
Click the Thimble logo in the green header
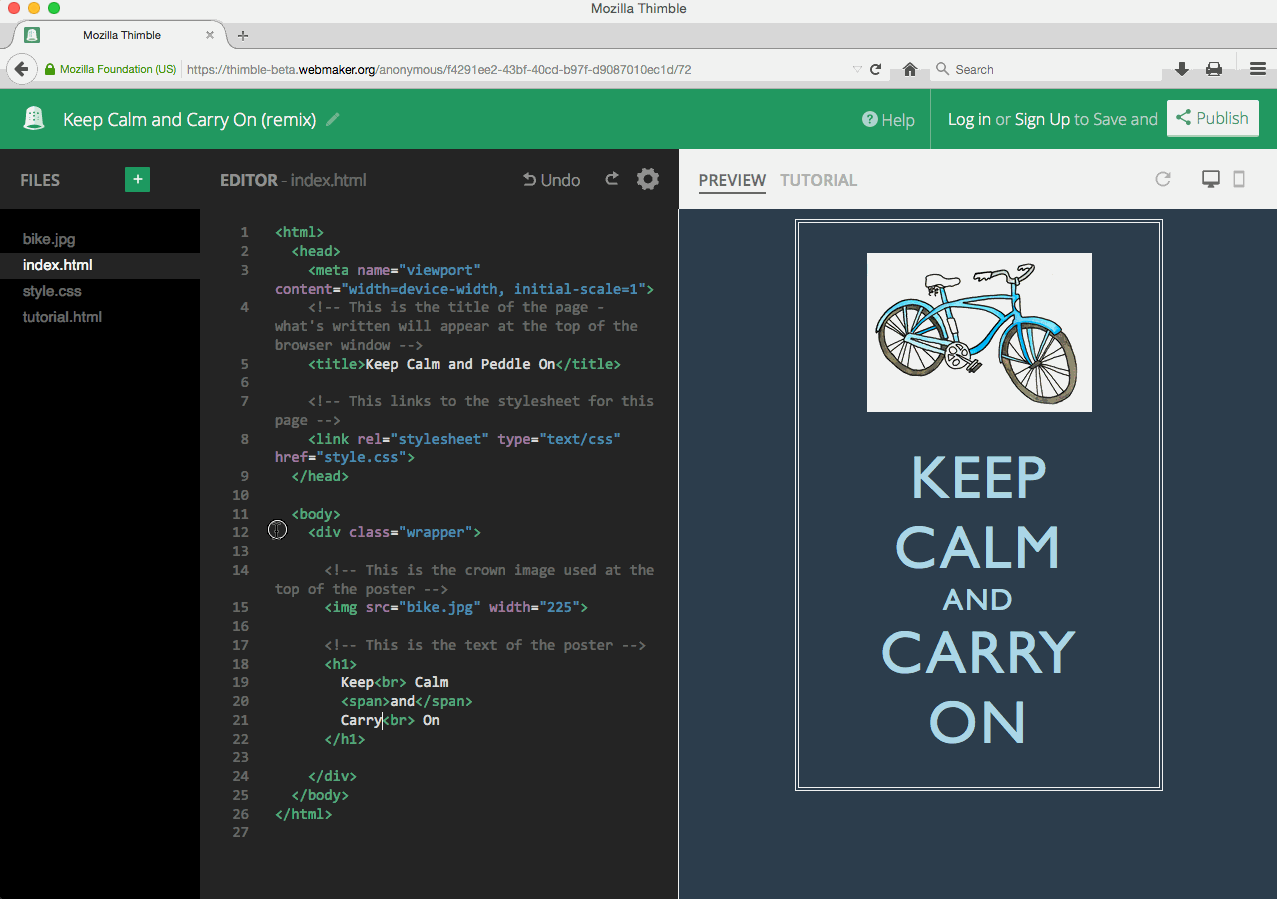tap(35, 119)
